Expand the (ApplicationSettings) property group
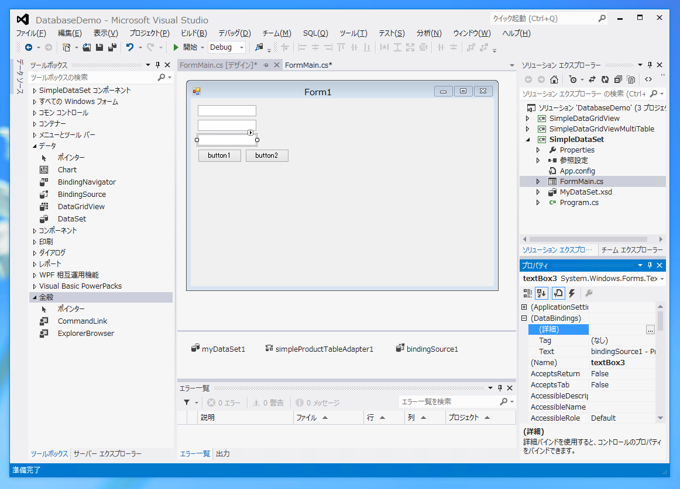The image size is (680, 489). [x=524, y=307]
